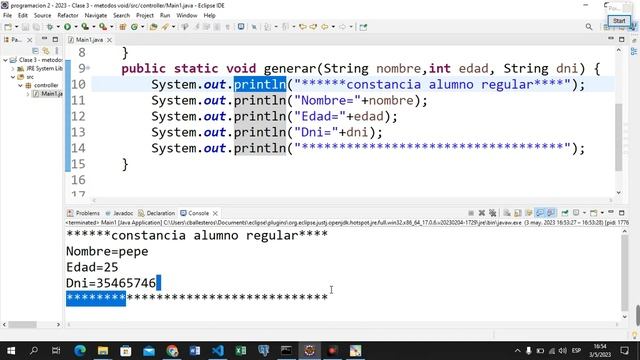Toggle Show Console on Standard Out change
The image size is (640, 360).
(540, 213)
